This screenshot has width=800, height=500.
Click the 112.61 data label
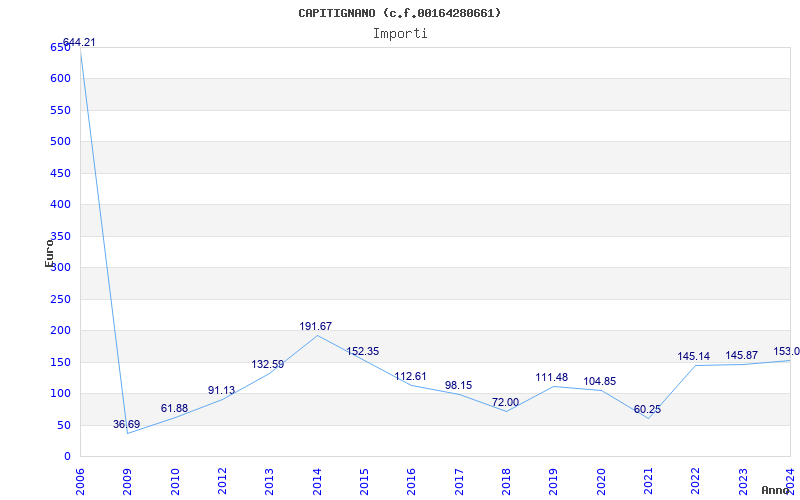(x=410, y=377)
